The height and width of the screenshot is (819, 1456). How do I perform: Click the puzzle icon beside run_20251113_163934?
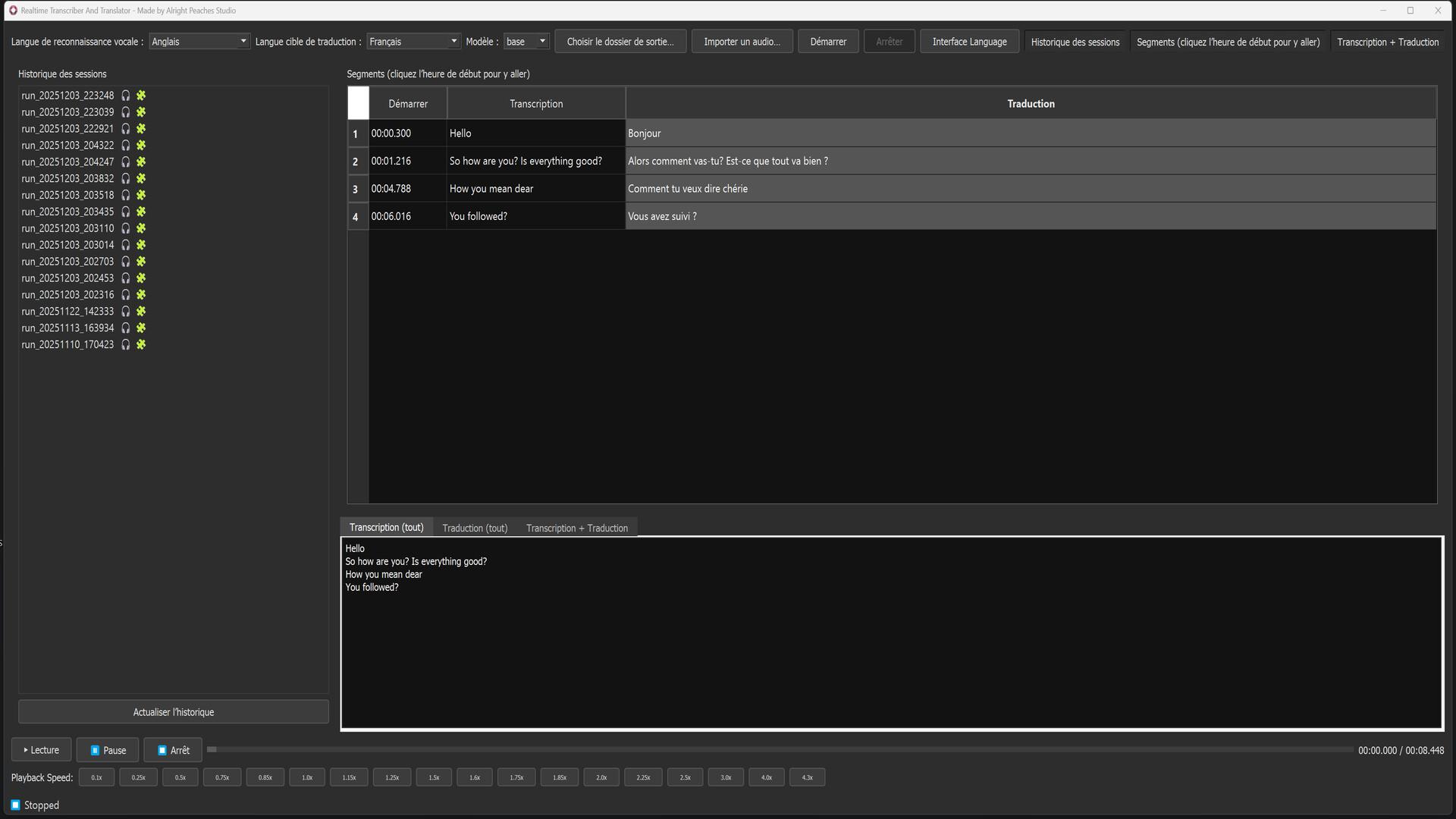coord(141,328)
